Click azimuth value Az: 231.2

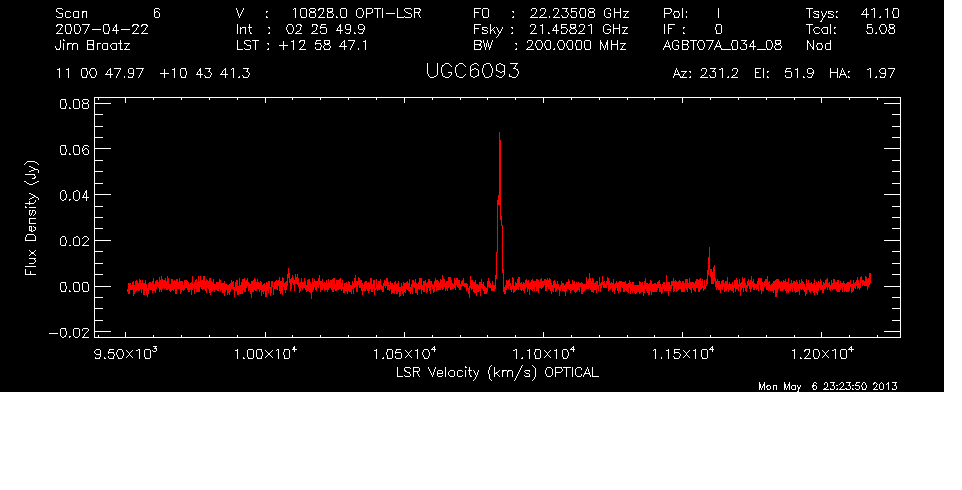click(706, 74)
